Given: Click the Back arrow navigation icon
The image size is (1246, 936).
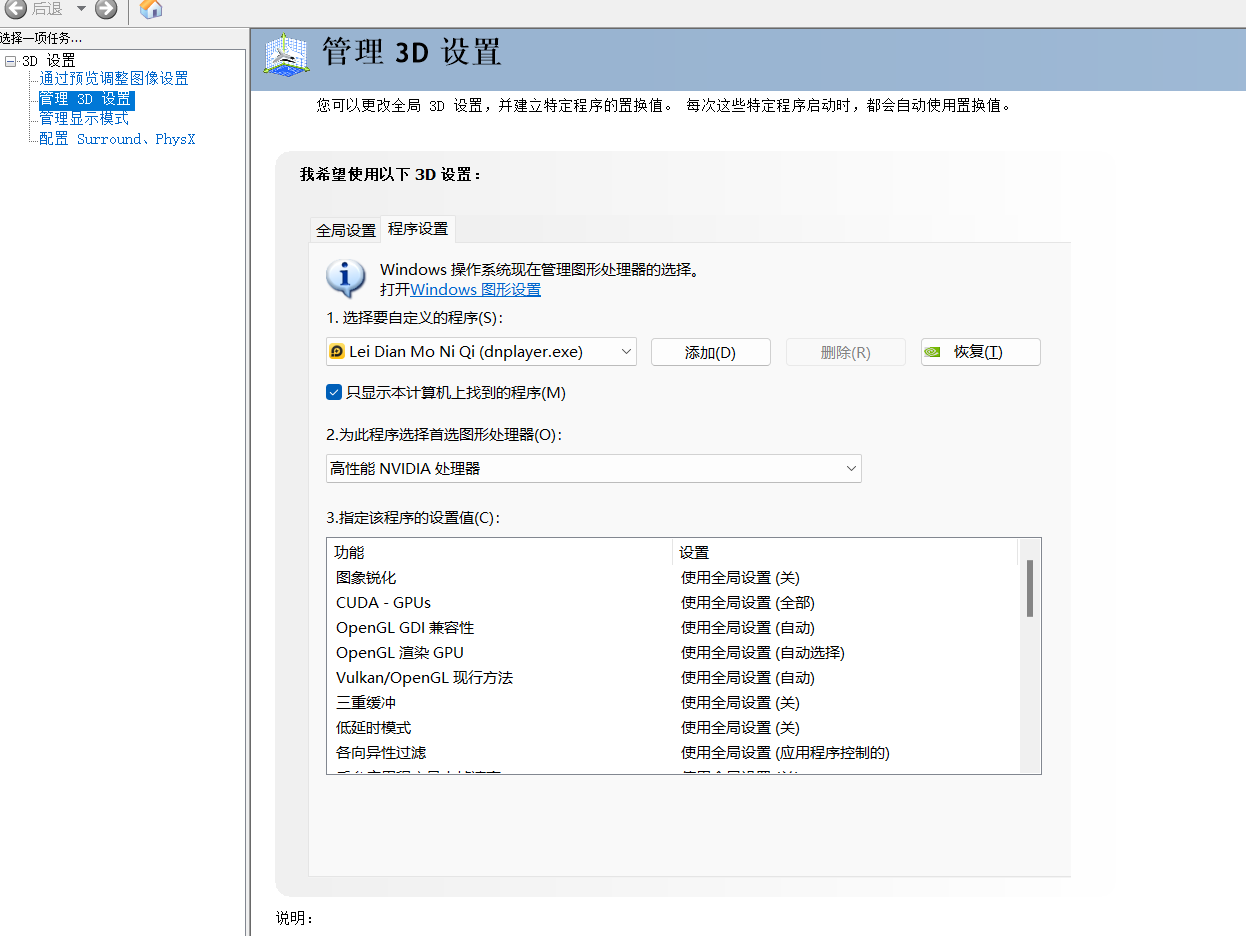Looking at the screenshot, I should point(16,10).
